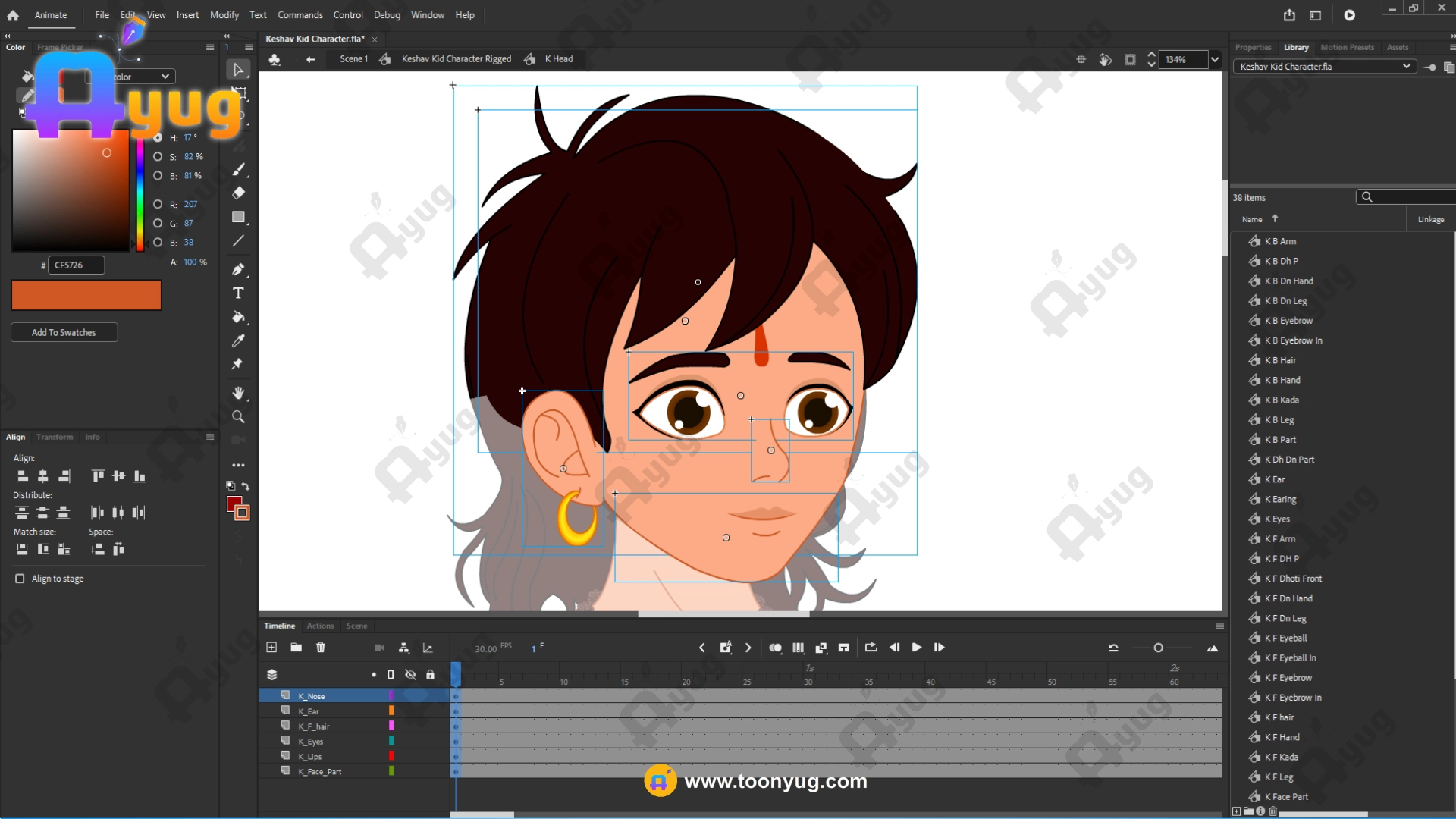Select the Text tool
The width and height of the screenshot is (1456, 819).
point(238,293)
